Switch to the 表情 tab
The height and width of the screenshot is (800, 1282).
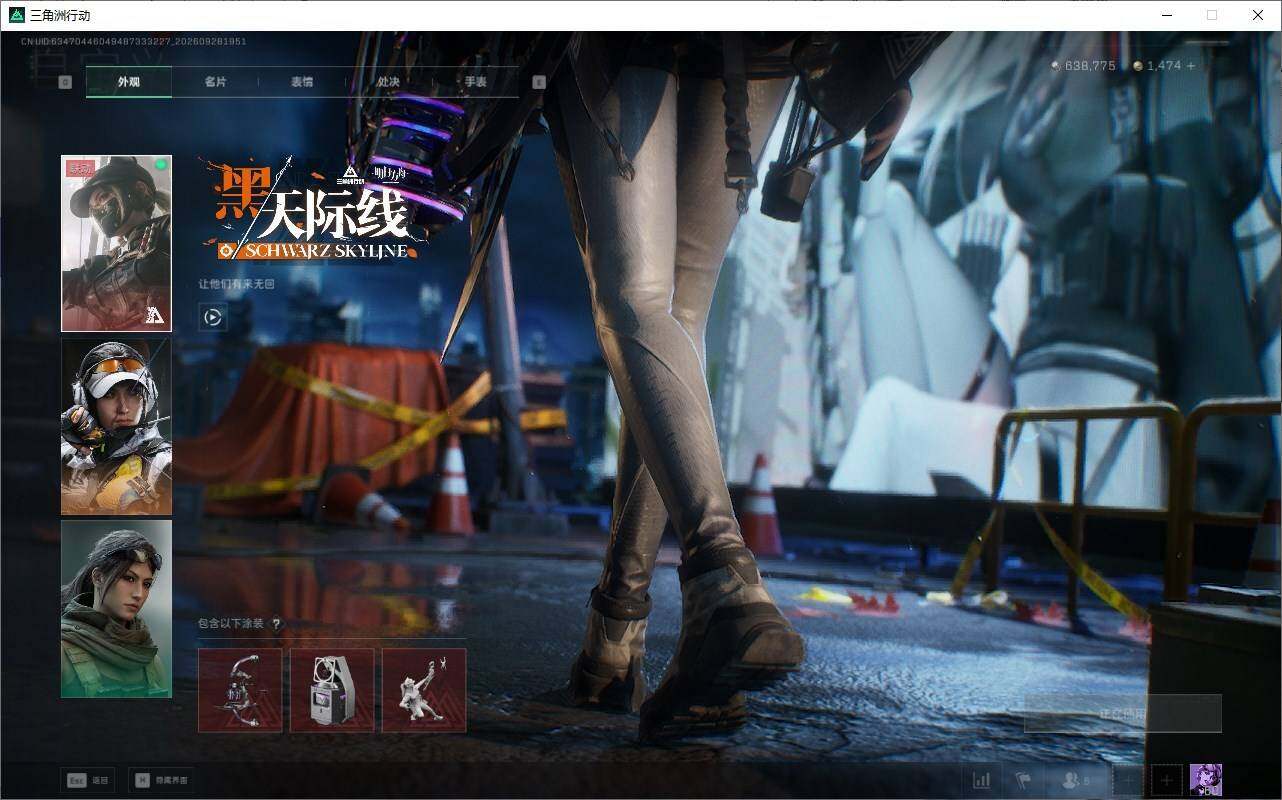(x=302, y=82)
